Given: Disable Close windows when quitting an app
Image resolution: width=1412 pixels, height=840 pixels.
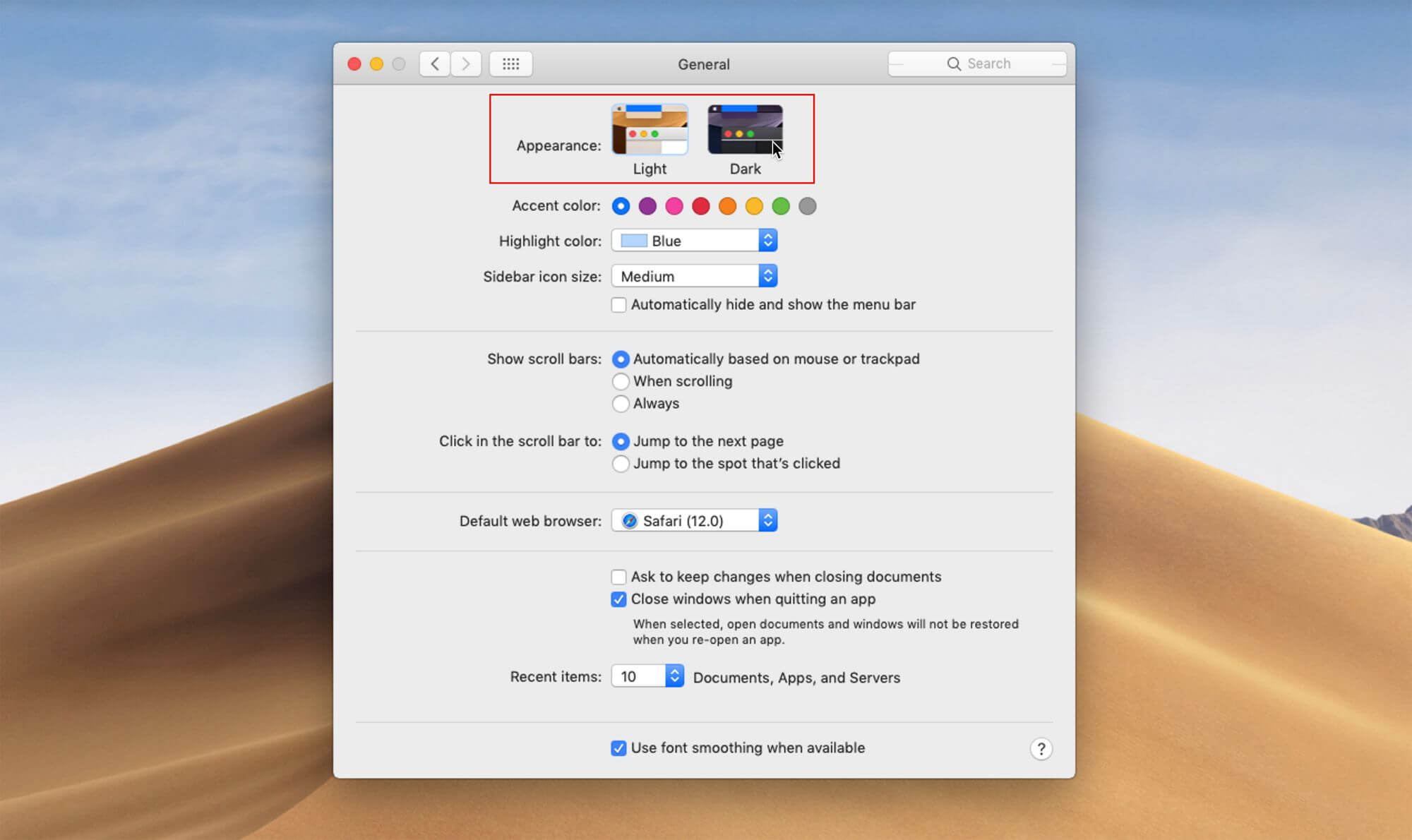Looking at the screenshot, I should click(617, 599).
